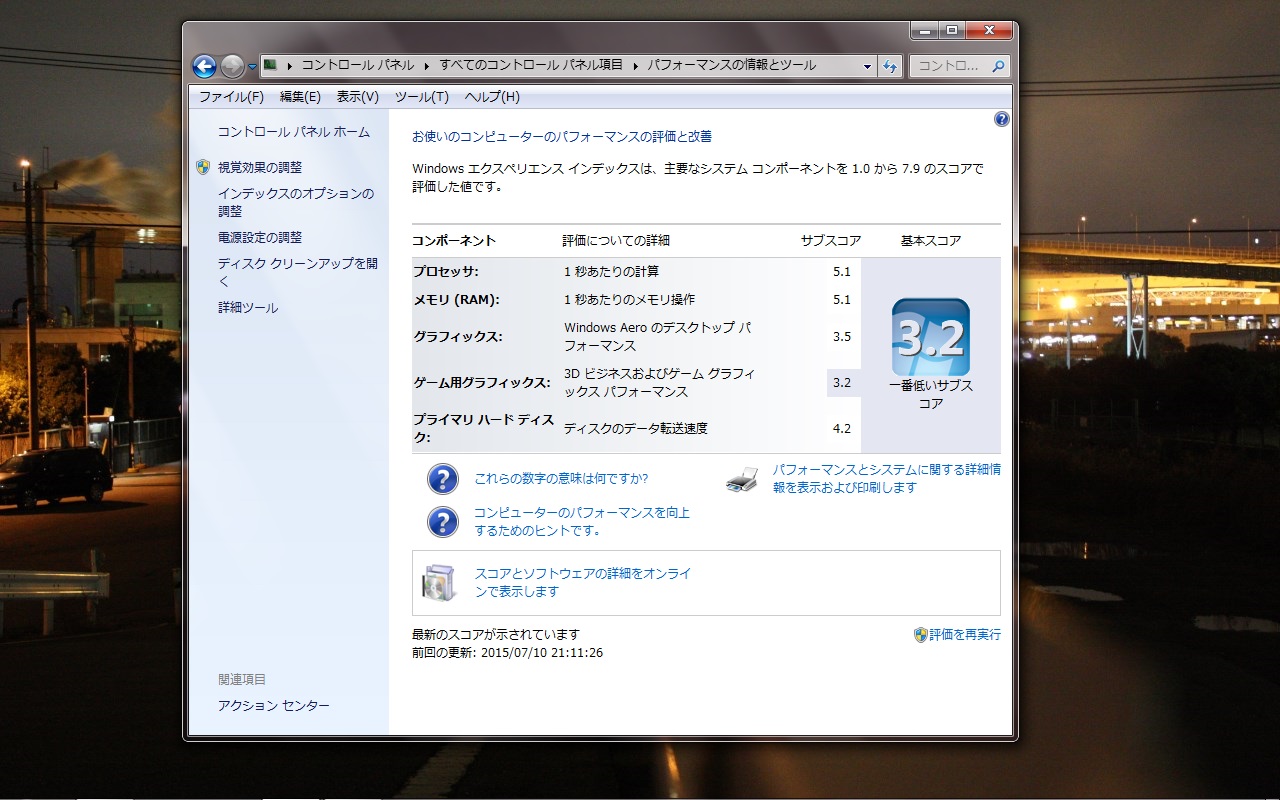Click the Forward navigation arrow button
The width and height of the screenshot is (1280, 800).
(x=232, y=67)
